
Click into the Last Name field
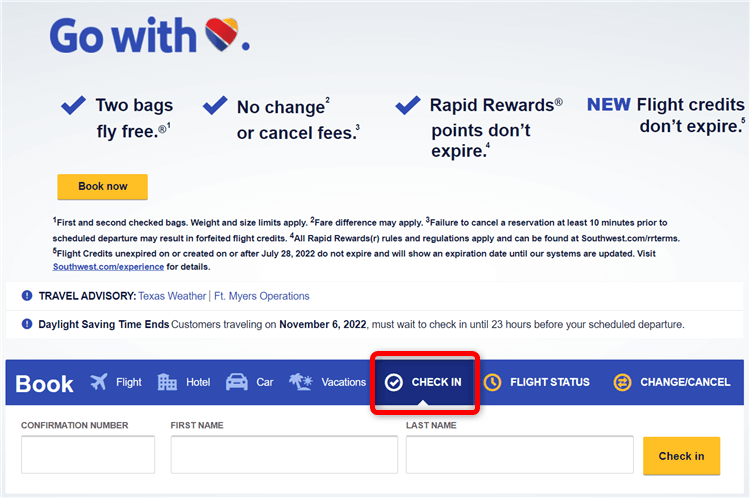click(519, 454)
